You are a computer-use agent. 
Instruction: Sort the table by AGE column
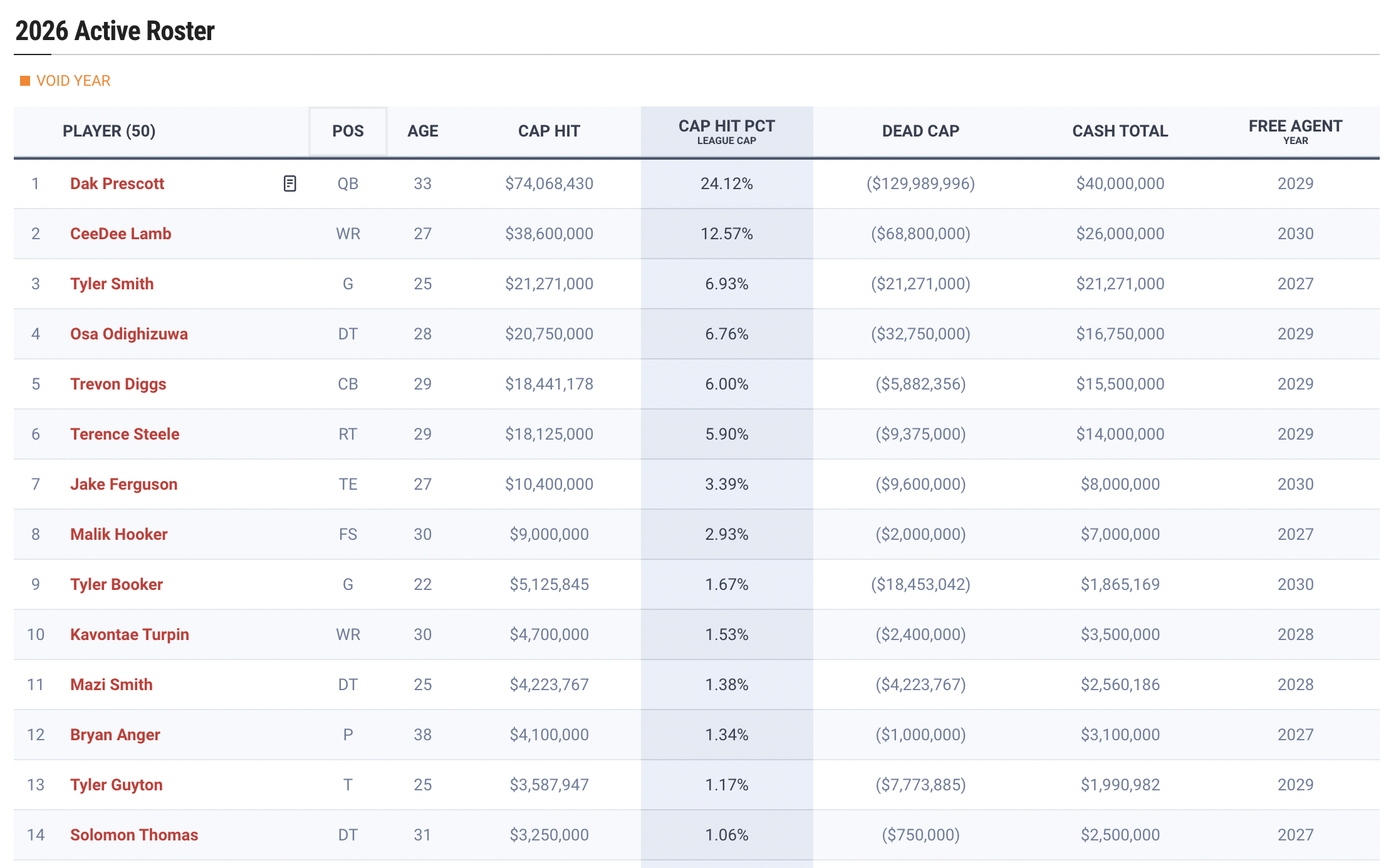(x=423, y=131)
